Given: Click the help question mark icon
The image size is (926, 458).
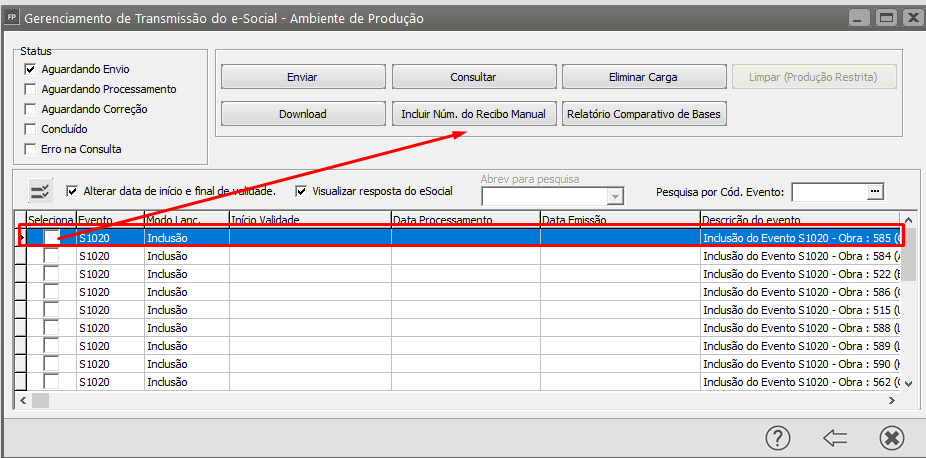Looking at the screenshot, I should click(x=780, y=438).
